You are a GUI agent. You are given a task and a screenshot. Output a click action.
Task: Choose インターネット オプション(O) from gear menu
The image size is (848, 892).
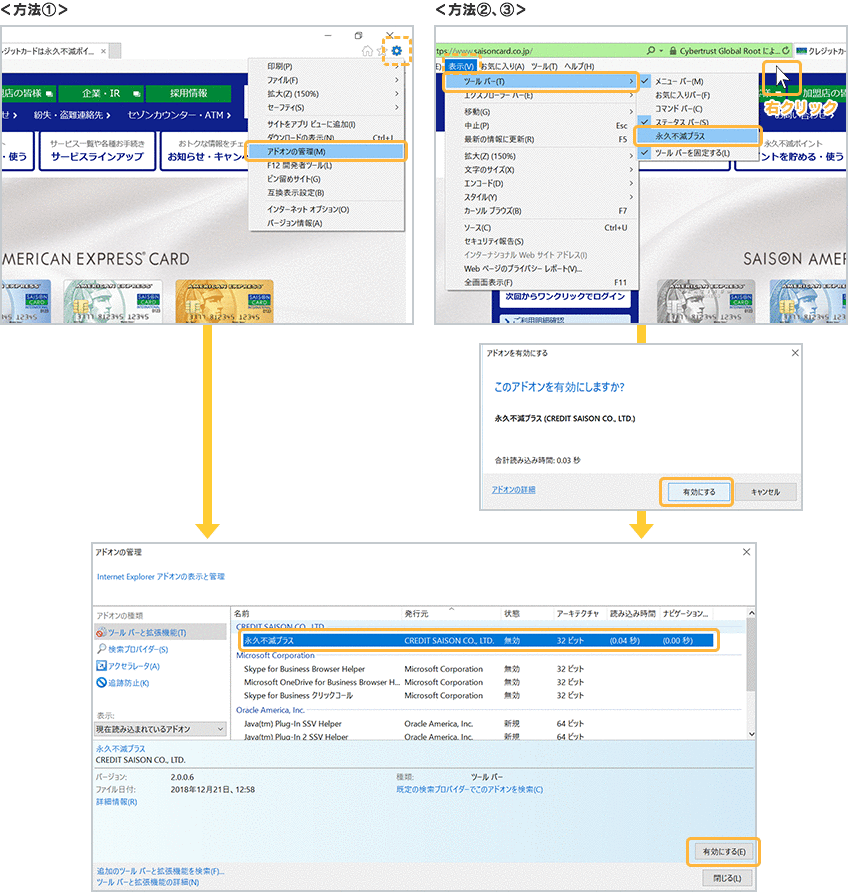coord(327,209)
